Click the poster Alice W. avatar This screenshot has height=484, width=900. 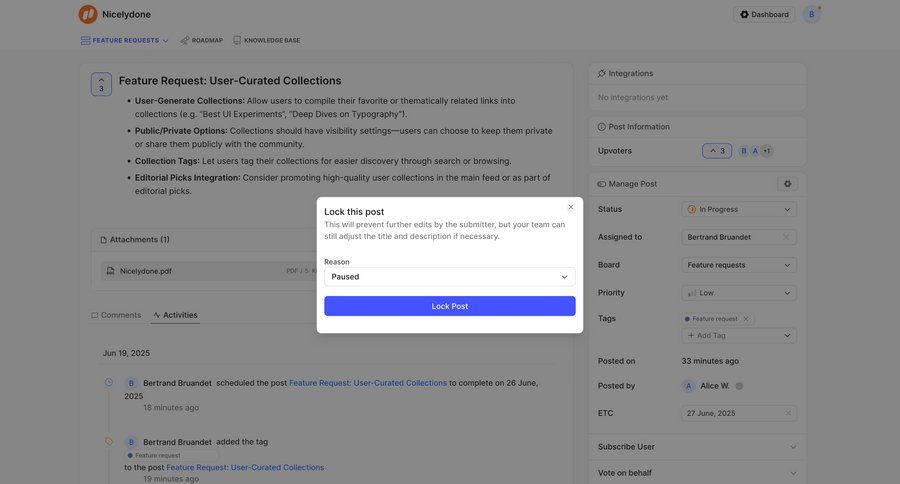[688, 386]
